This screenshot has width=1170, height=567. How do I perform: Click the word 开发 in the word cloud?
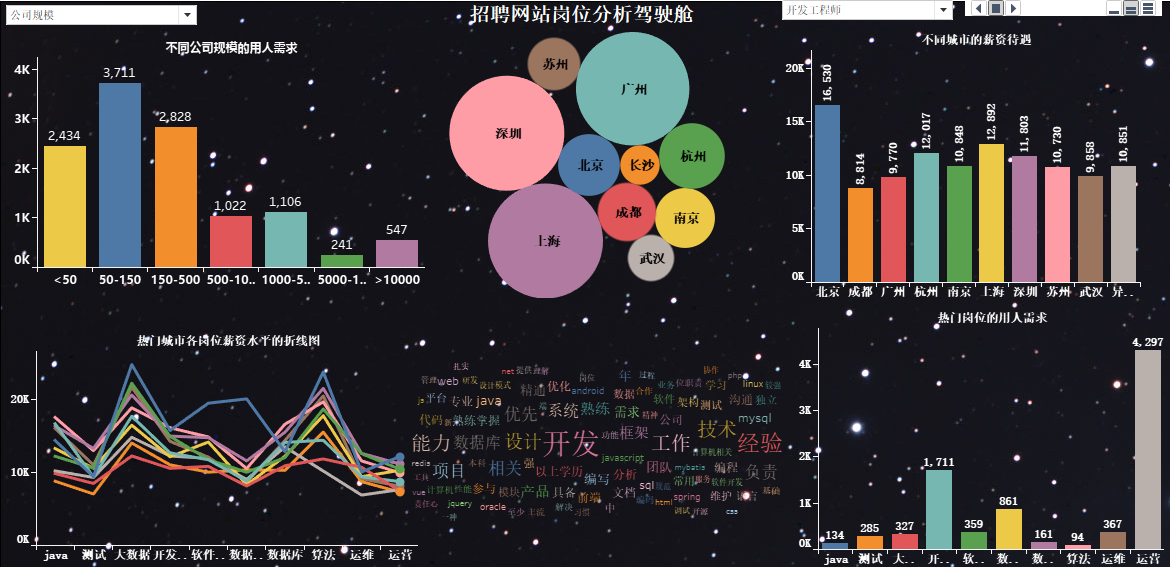[x=571, y=442]
